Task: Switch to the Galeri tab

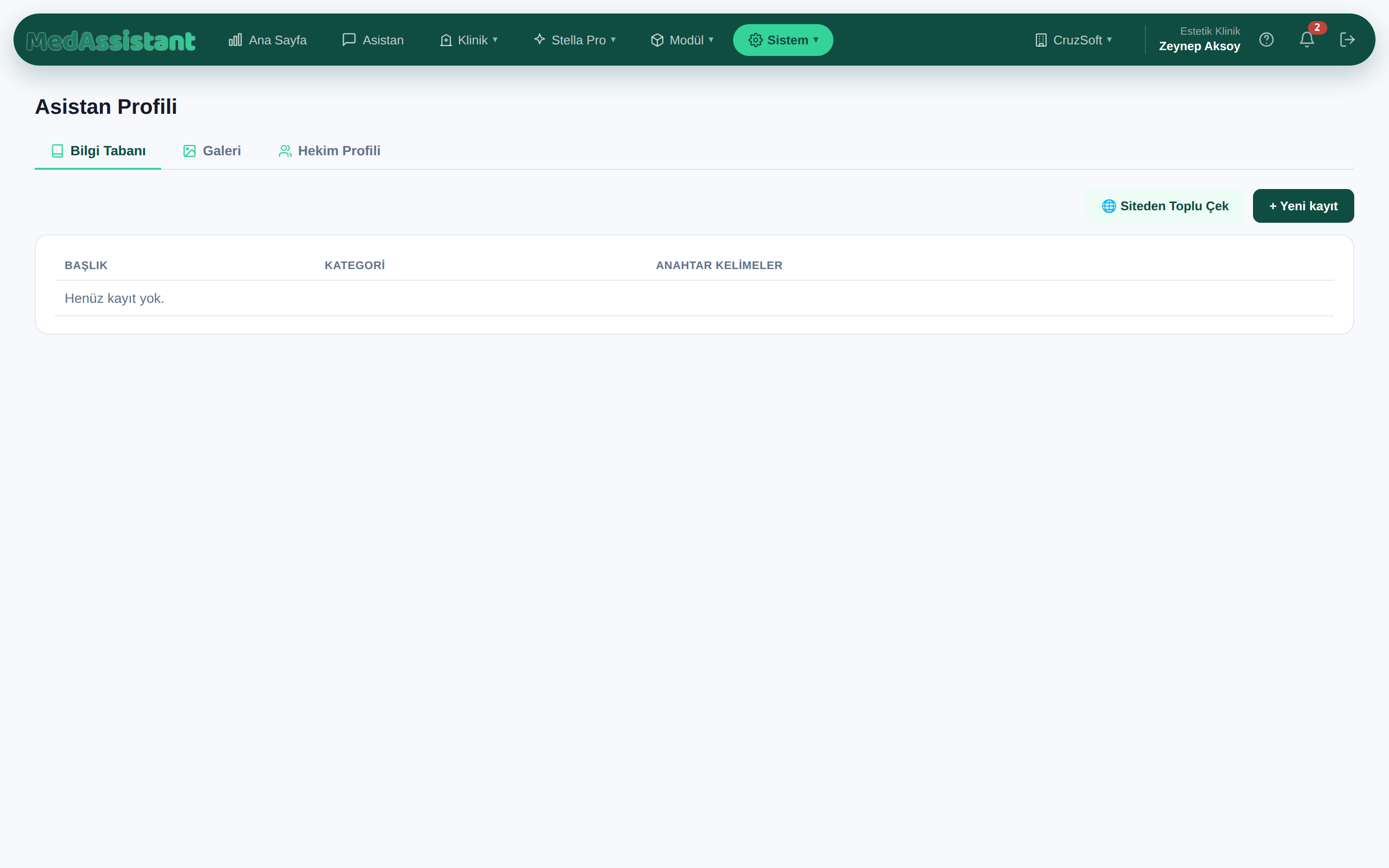Action: click(212, 151)
